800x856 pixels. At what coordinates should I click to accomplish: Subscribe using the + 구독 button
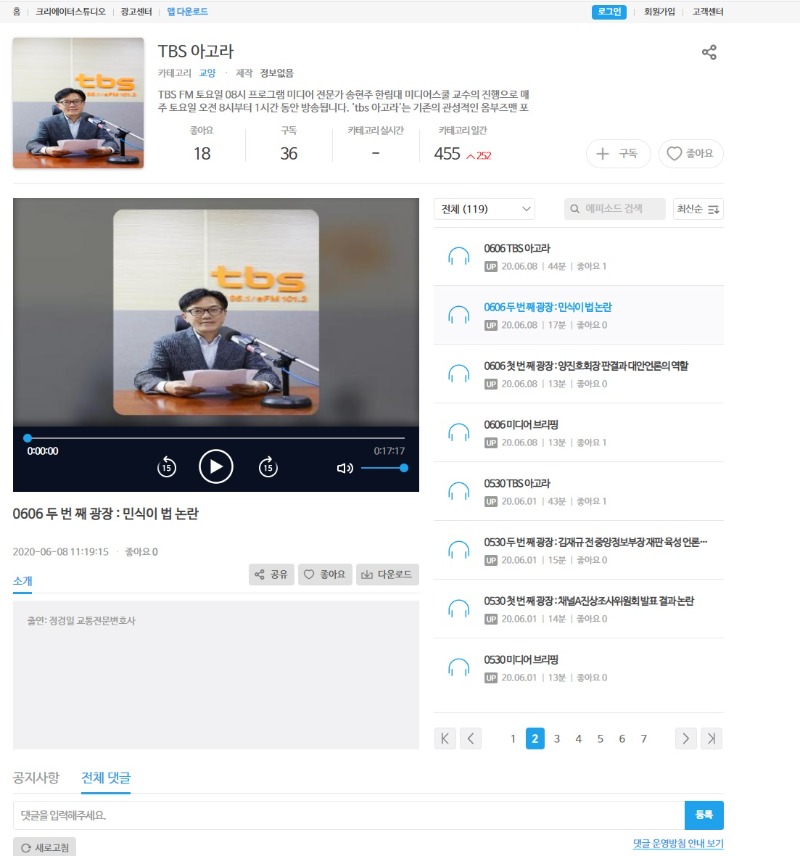click(618, 153)
